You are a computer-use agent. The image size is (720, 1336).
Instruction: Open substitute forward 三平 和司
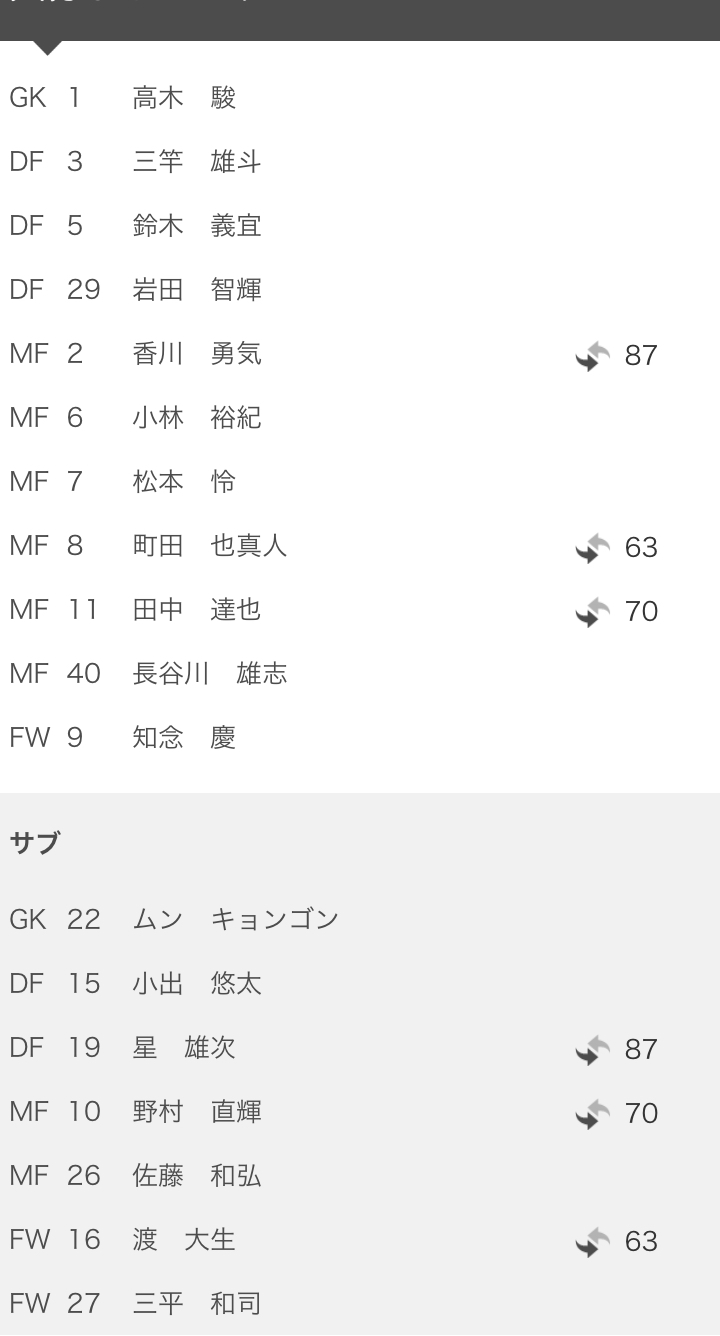(x=196, y=1304)
